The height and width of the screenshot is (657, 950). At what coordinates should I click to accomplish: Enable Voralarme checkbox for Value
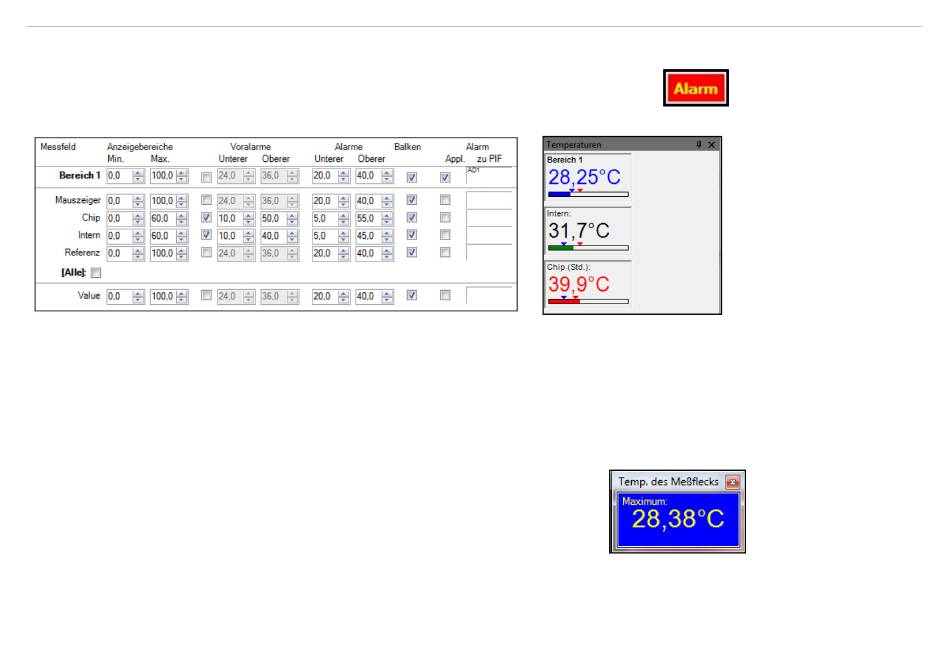pos(207,295)
